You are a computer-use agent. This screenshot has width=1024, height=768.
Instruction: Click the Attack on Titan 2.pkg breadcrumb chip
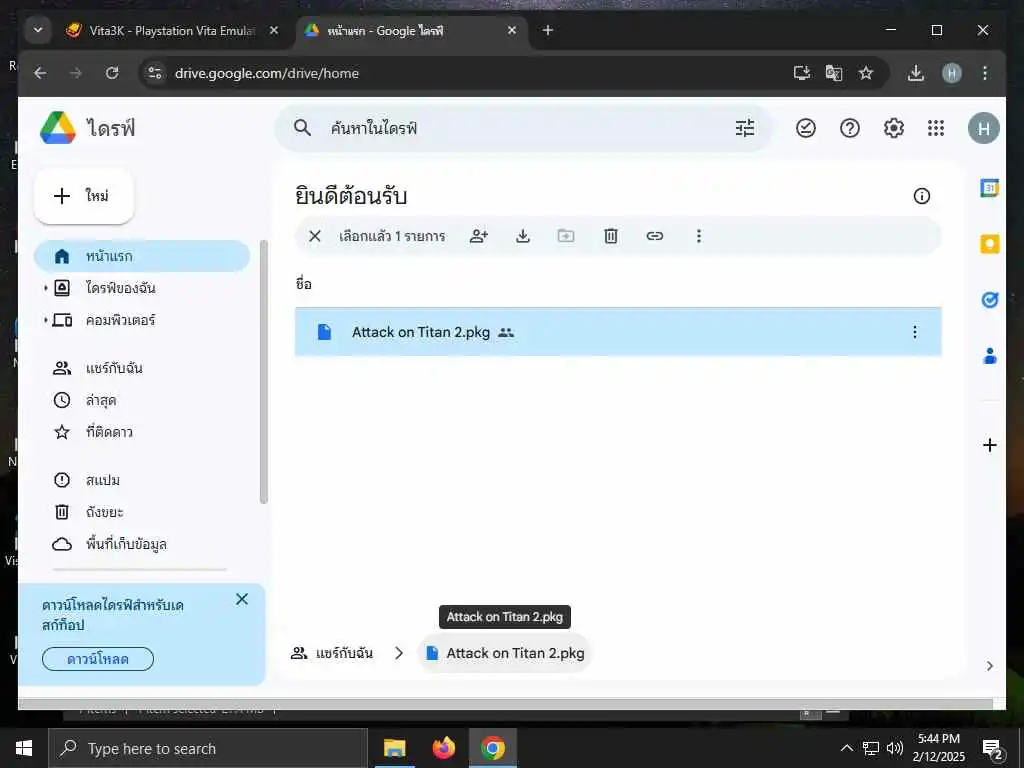click(x=505, y=653)
